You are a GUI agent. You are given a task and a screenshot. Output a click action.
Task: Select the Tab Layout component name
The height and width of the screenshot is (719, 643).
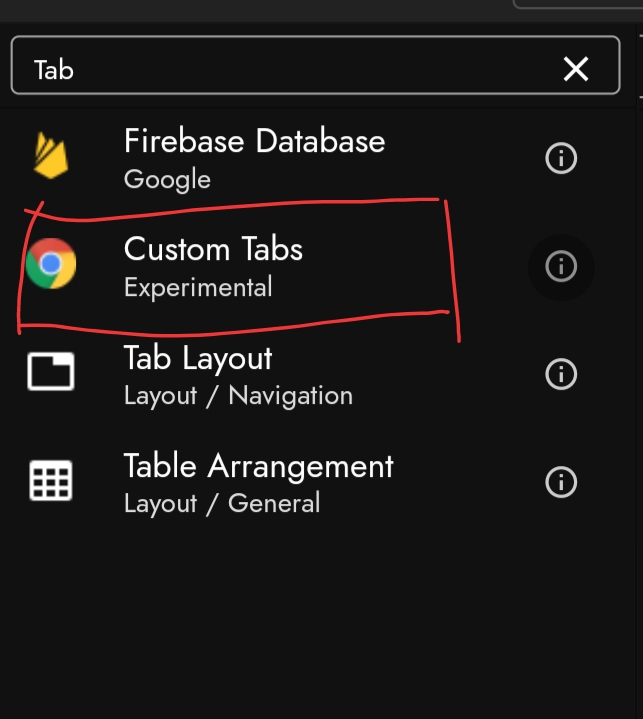pos(198,358)
